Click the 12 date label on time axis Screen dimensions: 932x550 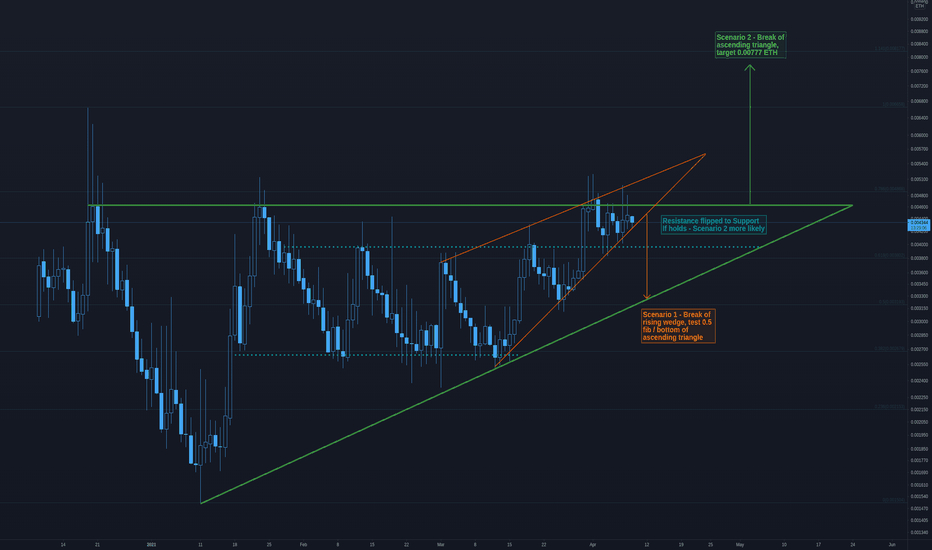[647, 545]
